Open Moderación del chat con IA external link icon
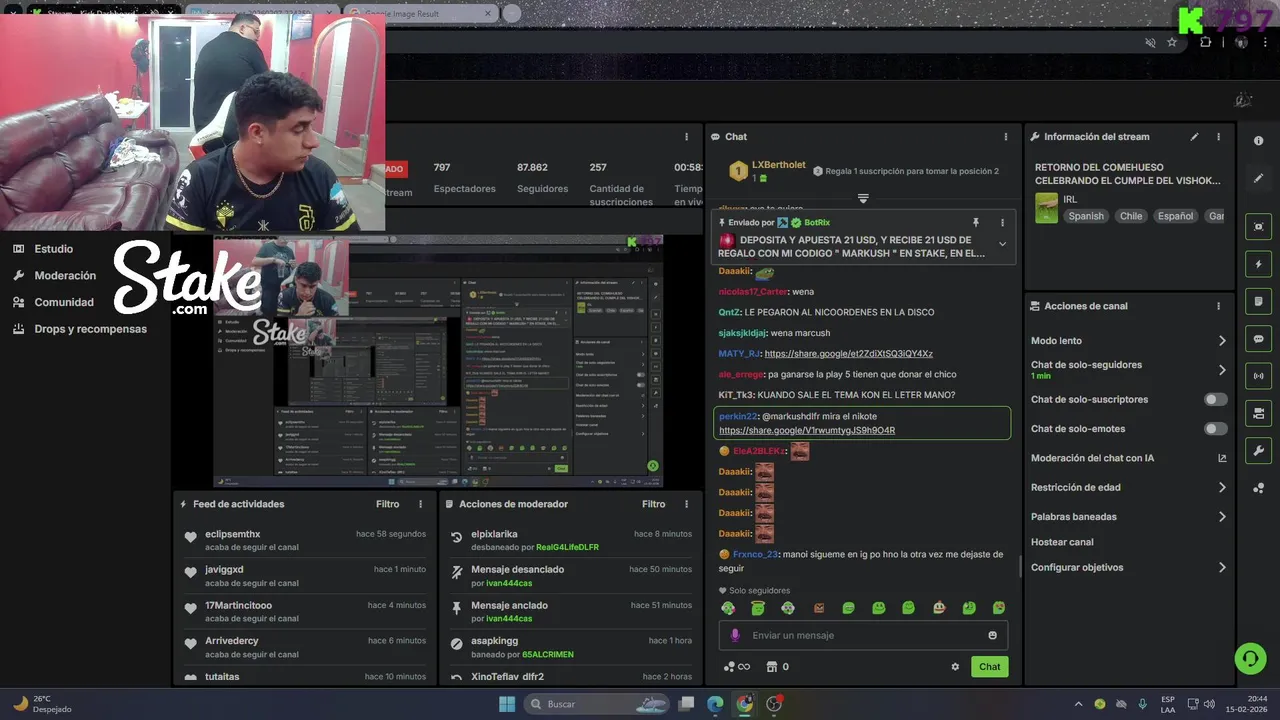 tap(1222, 458)
